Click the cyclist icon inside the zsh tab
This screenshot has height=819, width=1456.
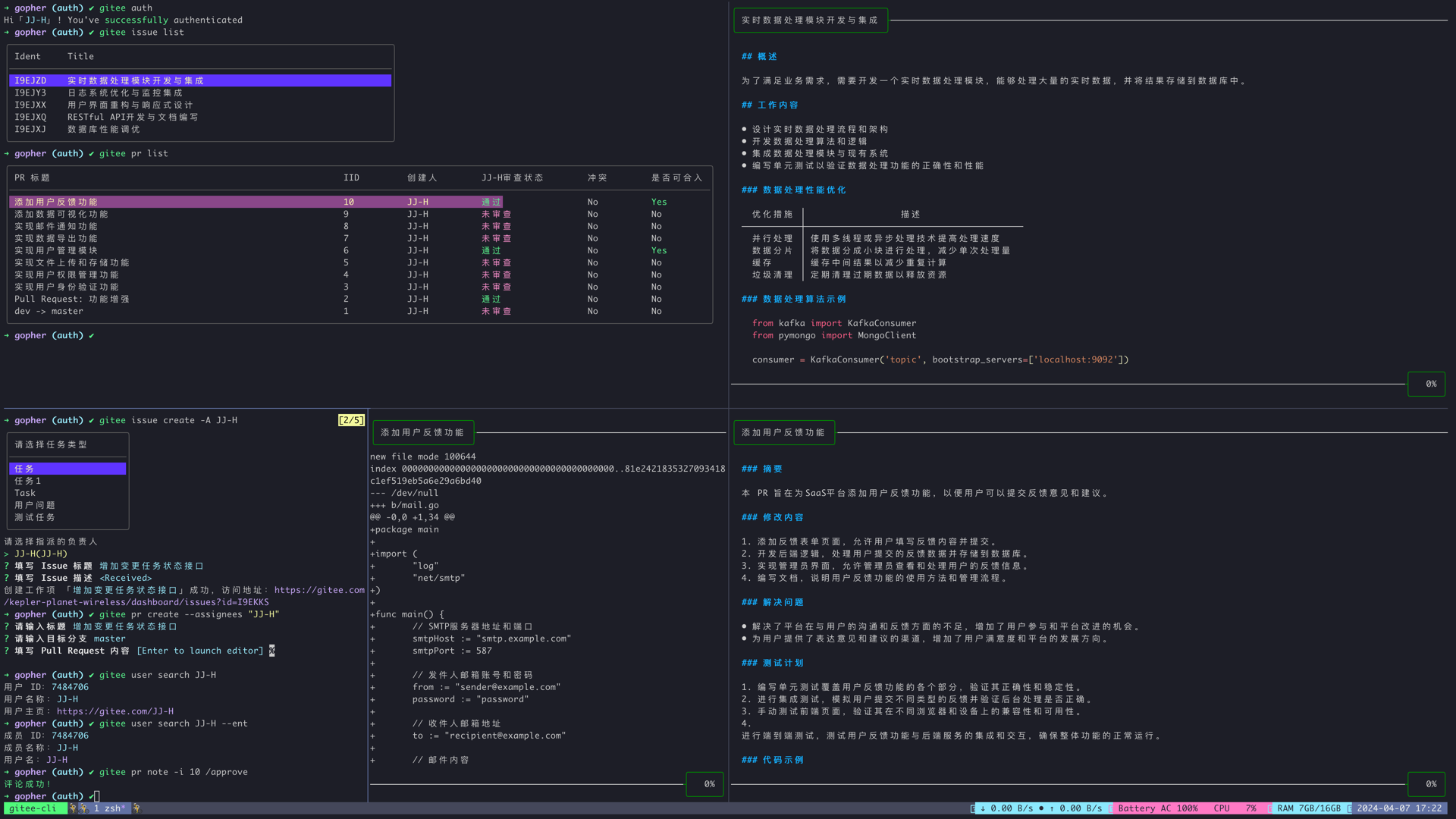[83, 808]
